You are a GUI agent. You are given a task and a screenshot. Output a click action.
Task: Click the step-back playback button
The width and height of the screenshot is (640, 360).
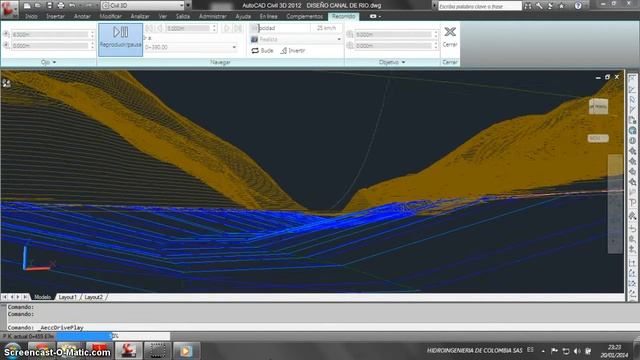point(160,28)
